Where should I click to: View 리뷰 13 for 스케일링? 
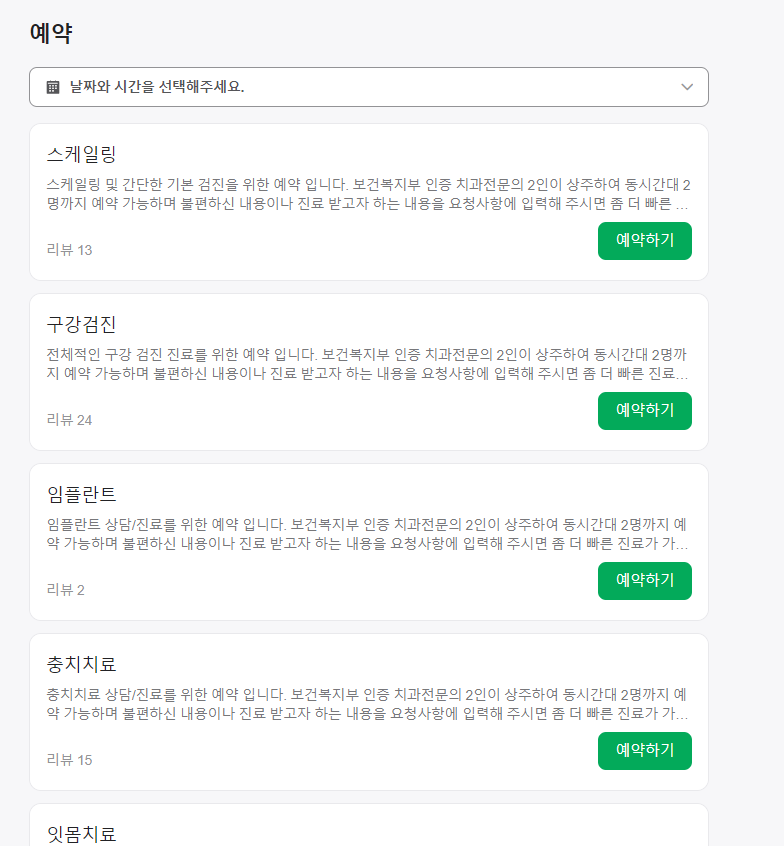coord(70,250)
